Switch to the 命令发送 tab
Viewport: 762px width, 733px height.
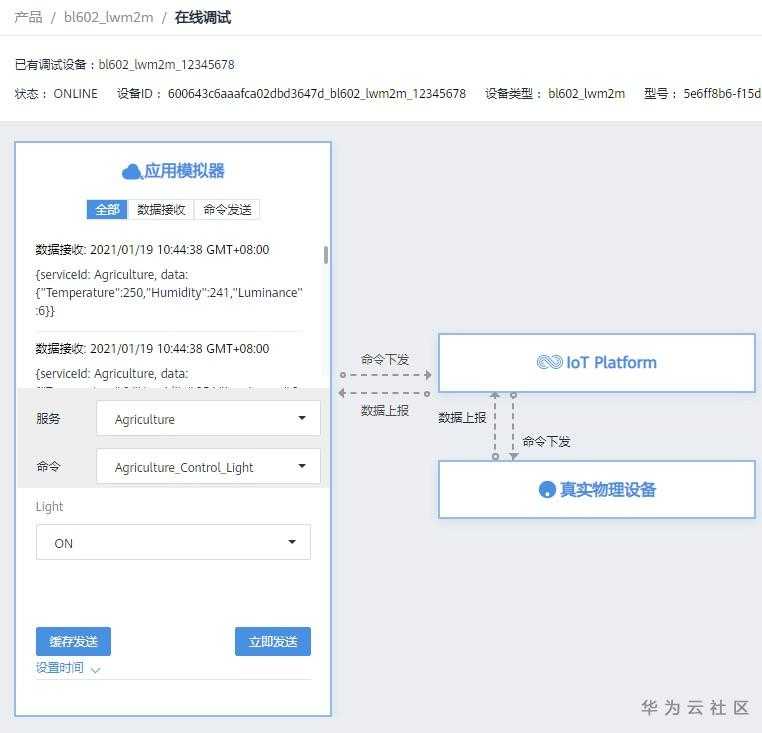(227, 209)
